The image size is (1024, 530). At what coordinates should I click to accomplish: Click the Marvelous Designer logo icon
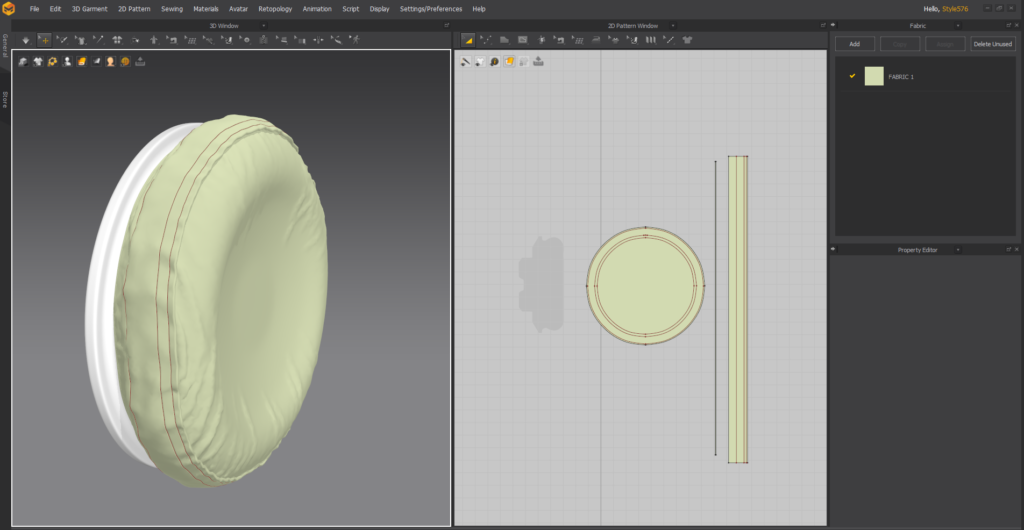pyautogui.click(x=10, y=8)
